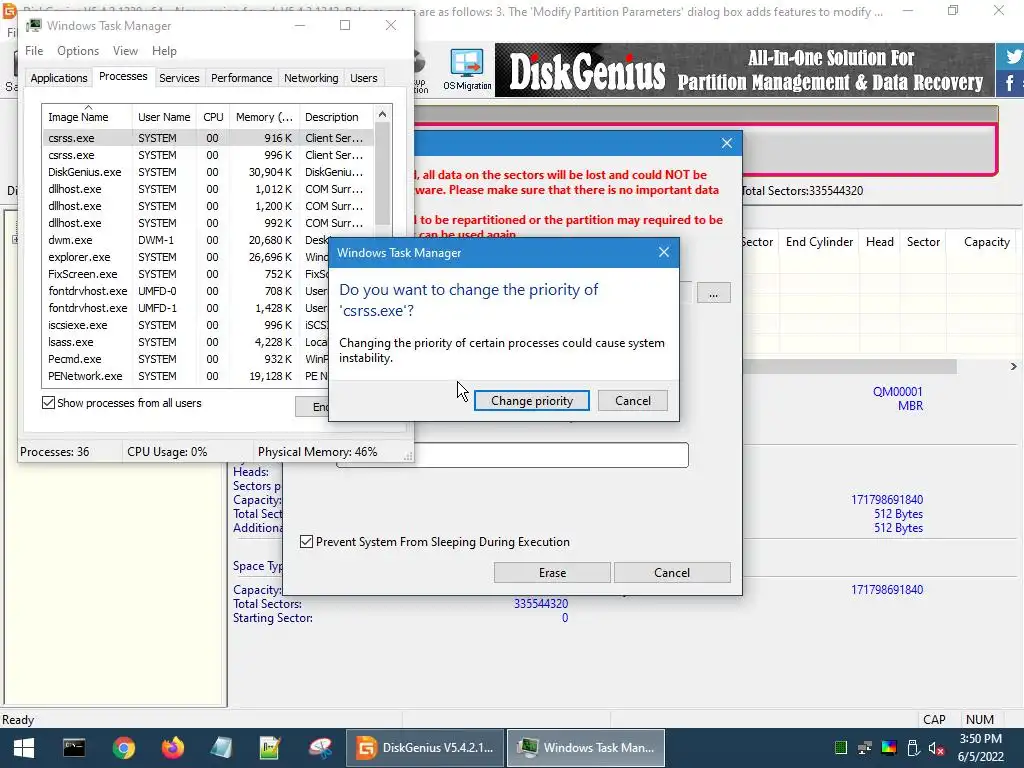This screenshot has height=768, width=1024.
Task: Open the DiskGenius Twitter icon link
Action: [1012, 56]
